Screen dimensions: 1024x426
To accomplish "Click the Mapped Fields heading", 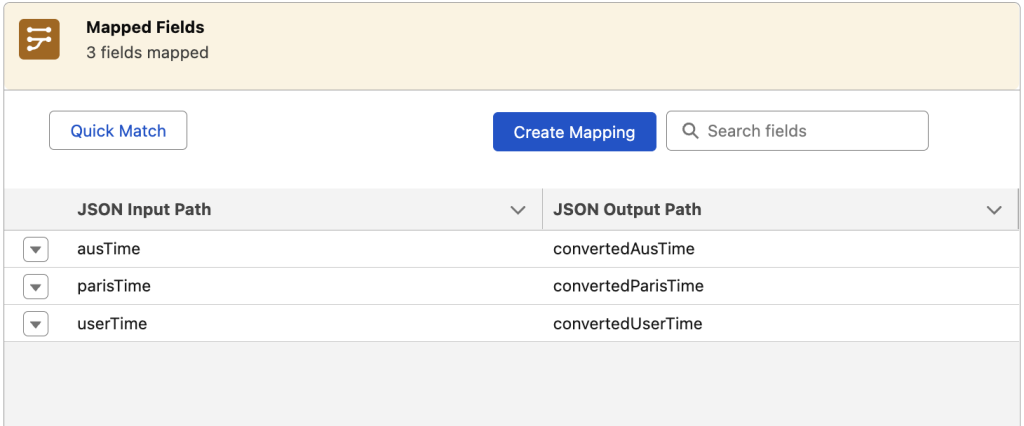I will pos(145,27).
